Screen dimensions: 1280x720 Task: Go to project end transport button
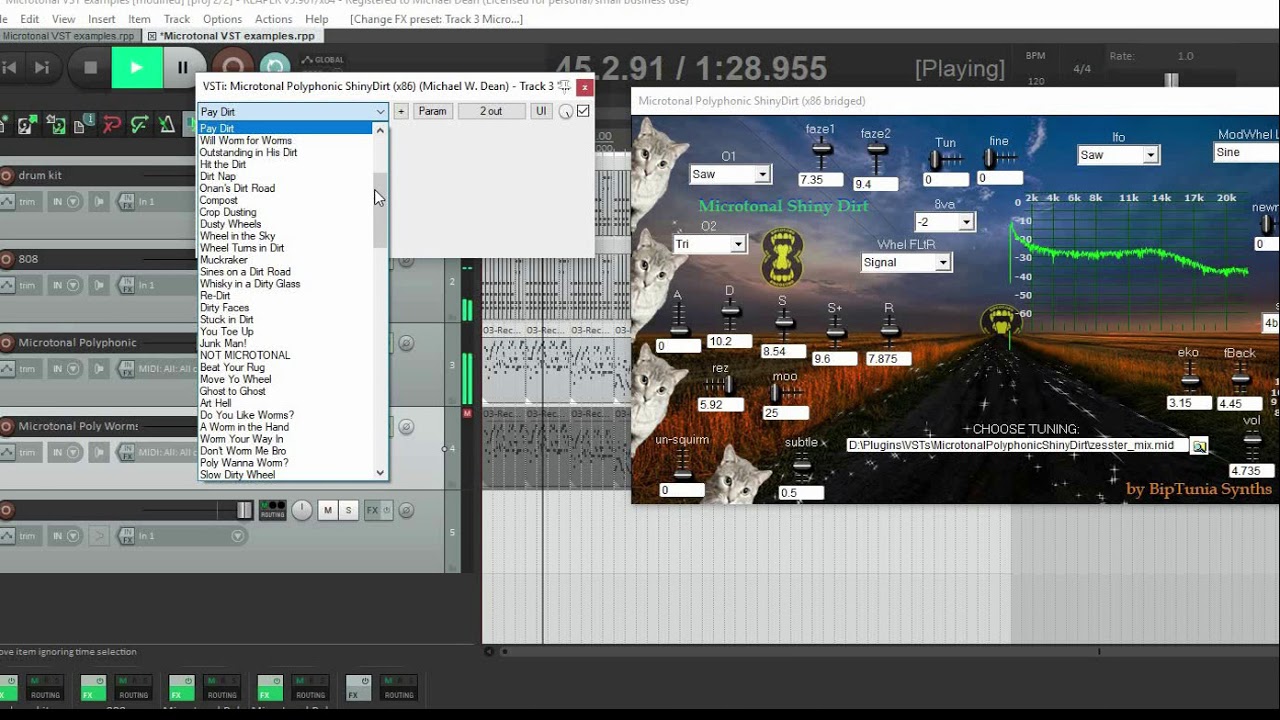click(x=42, y=68)
